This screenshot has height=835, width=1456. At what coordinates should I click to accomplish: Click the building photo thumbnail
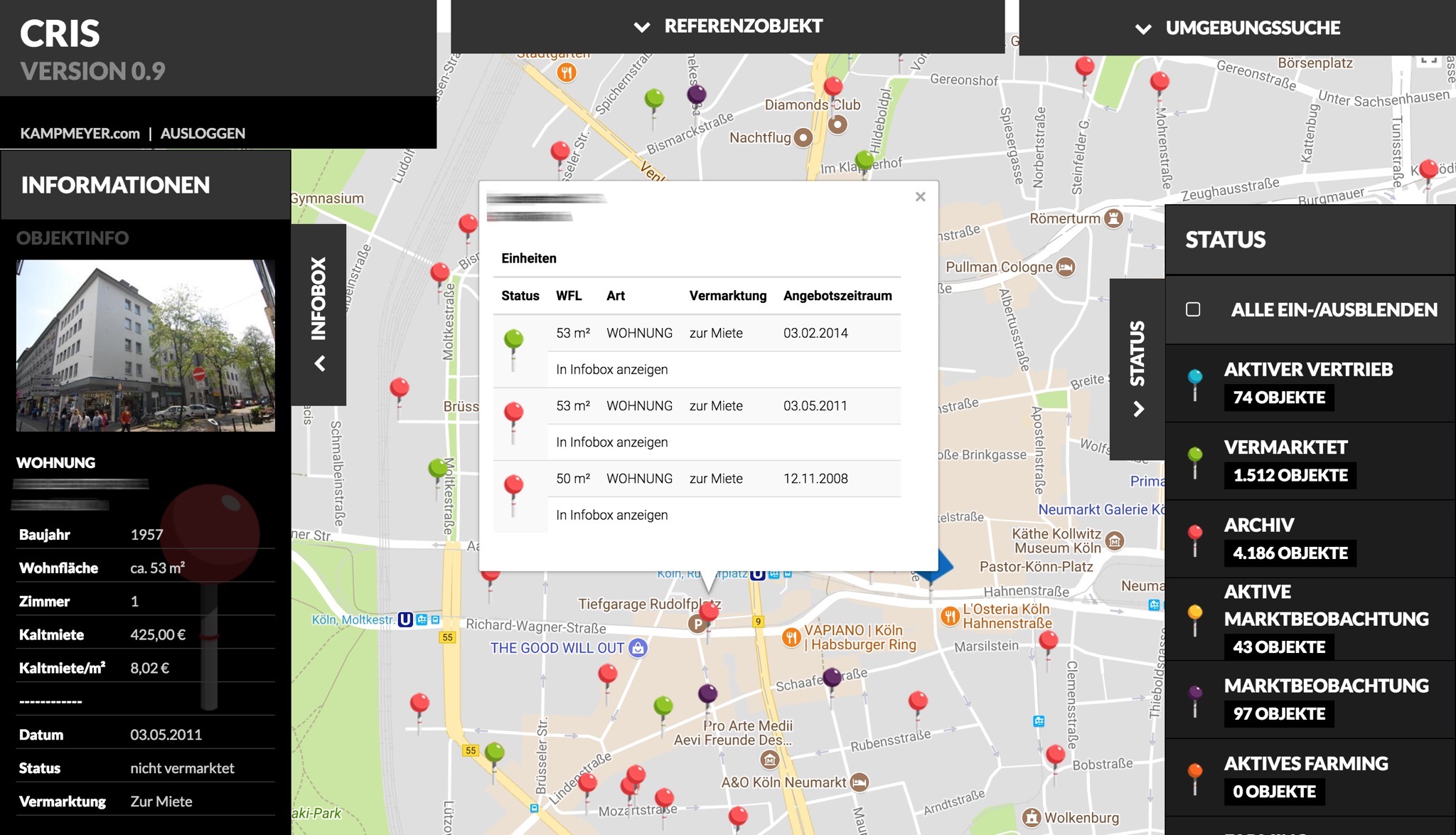pos(145,346)
